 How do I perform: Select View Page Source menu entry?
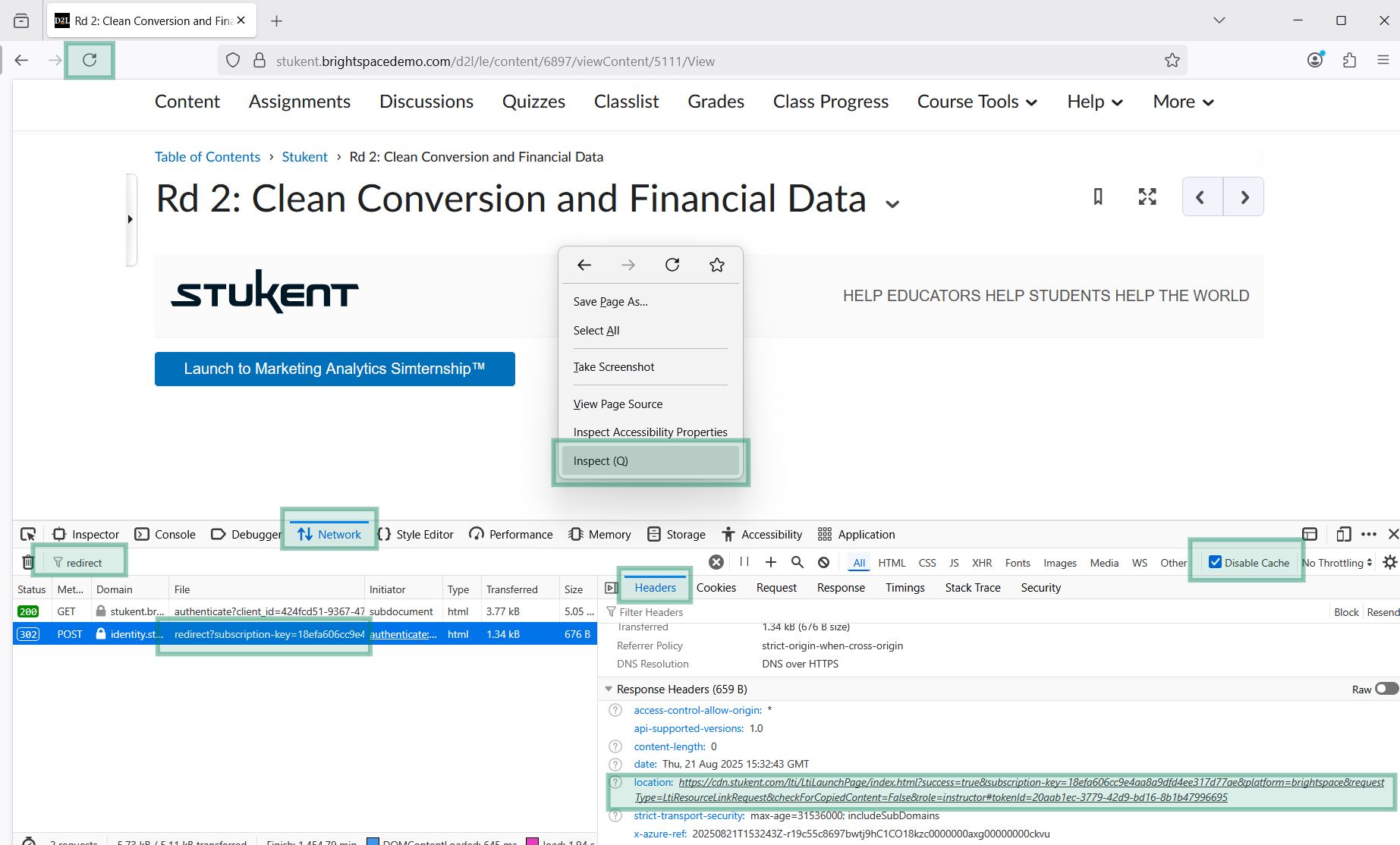[618, 404]
